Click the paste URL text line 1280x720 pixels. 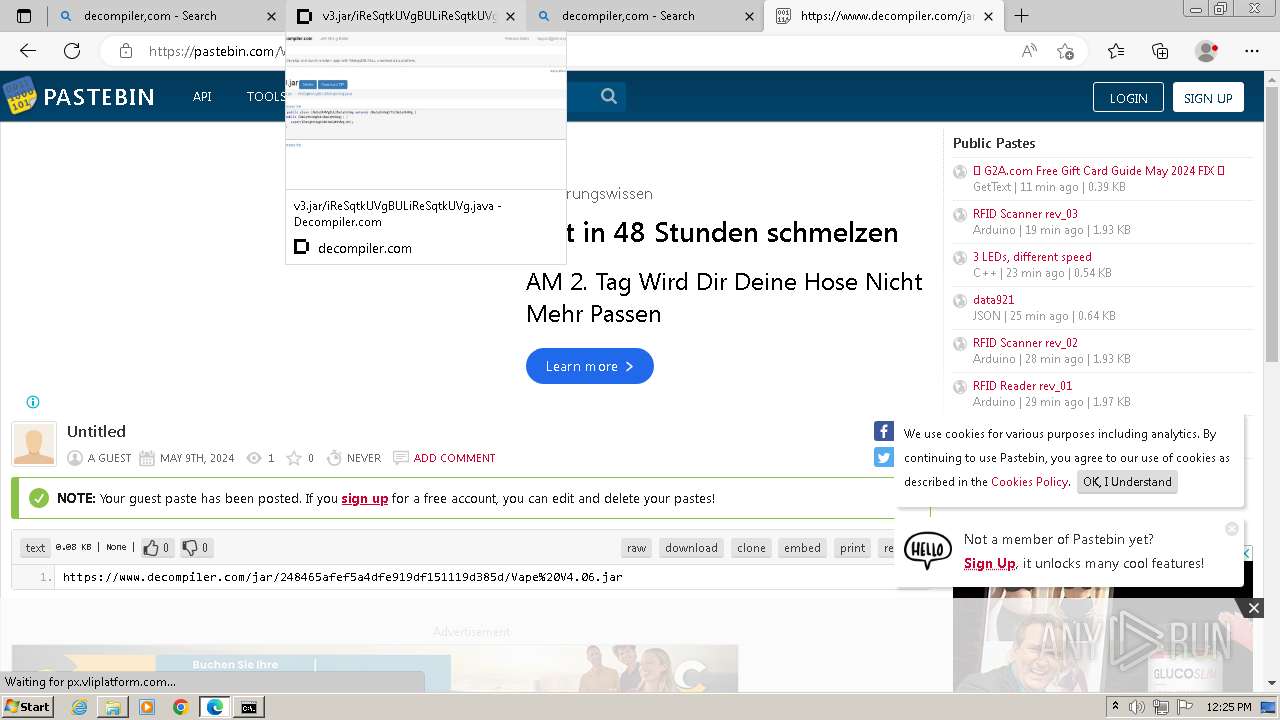(x=342, y=577)
